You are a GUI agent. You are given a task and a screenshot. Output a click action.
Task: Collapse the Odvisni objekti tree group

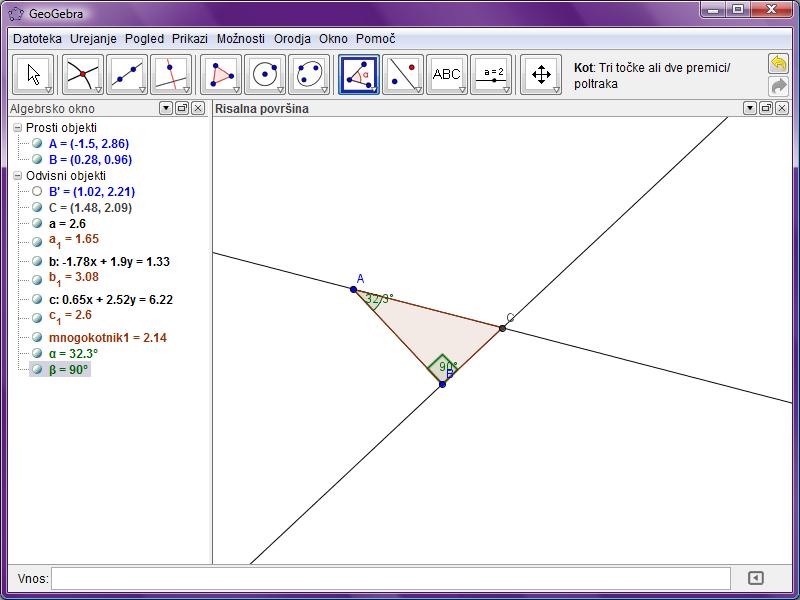coord(17,176)
